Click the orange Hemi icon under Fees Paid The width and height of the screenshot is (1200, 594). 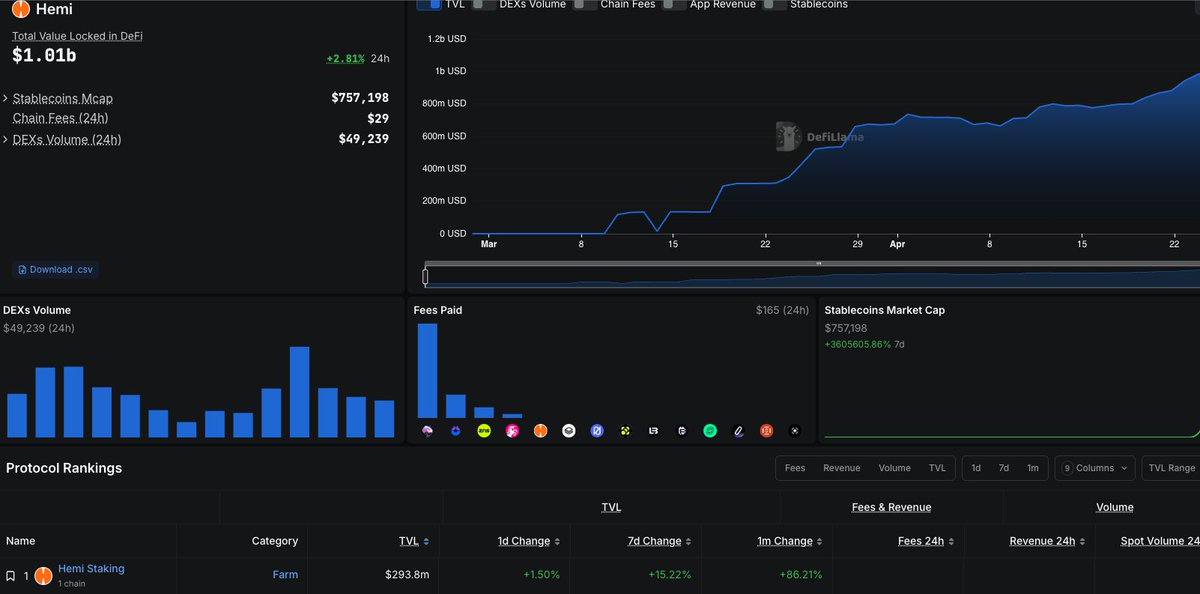540,430
